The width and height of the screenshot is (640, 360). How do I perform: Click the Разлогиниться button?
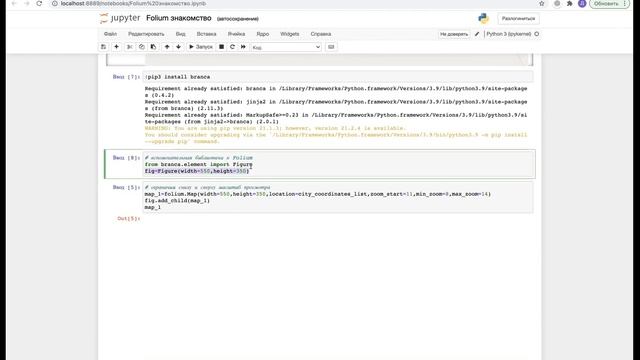(x=518, y=19)
